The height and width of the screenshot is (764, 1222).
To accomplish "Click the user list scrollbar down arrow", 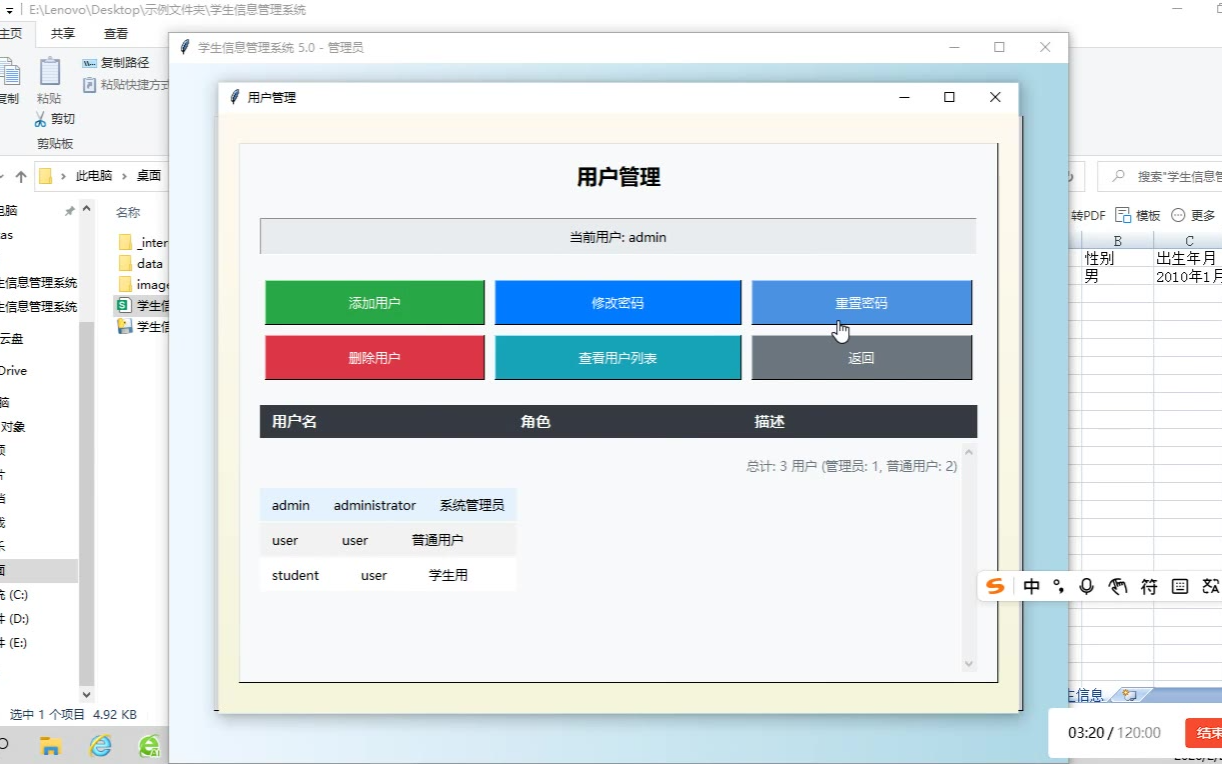I will (968, 663).
